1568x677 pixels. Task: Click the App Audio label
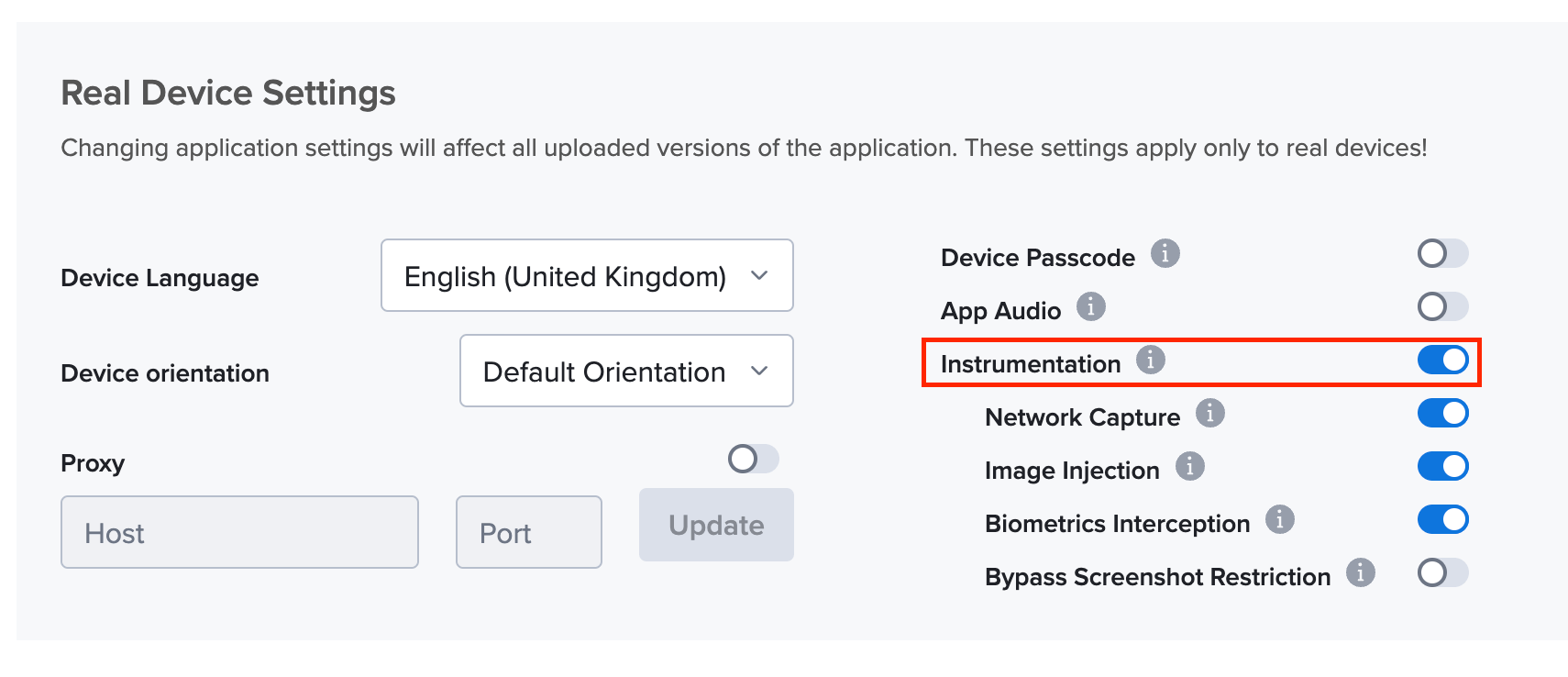pos(1002,310)
